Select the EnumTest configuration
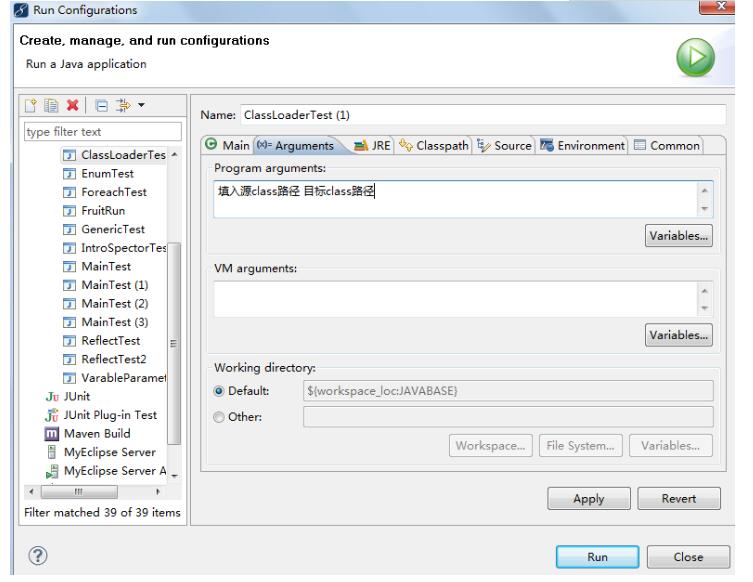Viewport: 753px width, 582px height. [x=98, y=173]
